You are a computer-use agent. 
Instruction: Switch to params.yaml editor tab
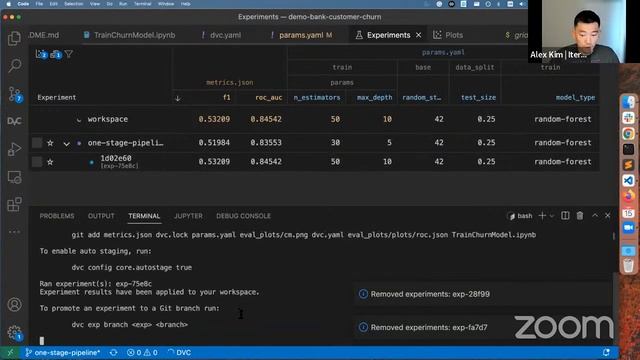(x=302, y=35)
